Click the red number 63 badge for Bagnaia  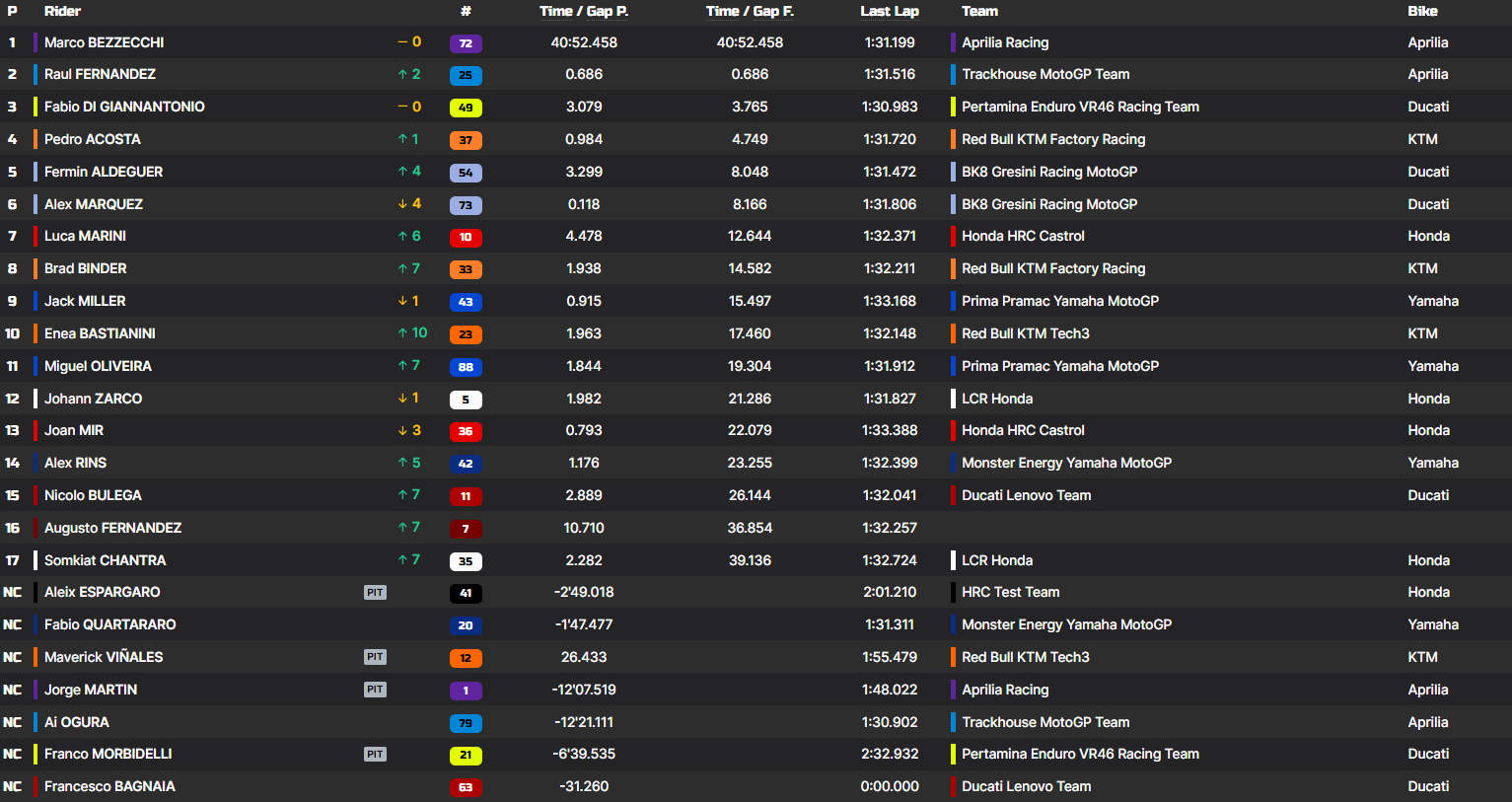(x=466, y=787)
